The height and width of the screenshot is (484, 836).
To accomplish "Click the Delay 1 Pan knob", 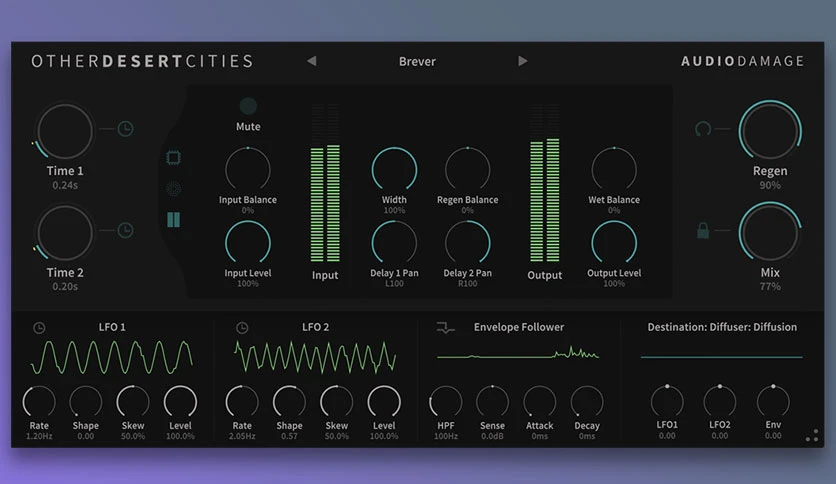I will point(394,243).
